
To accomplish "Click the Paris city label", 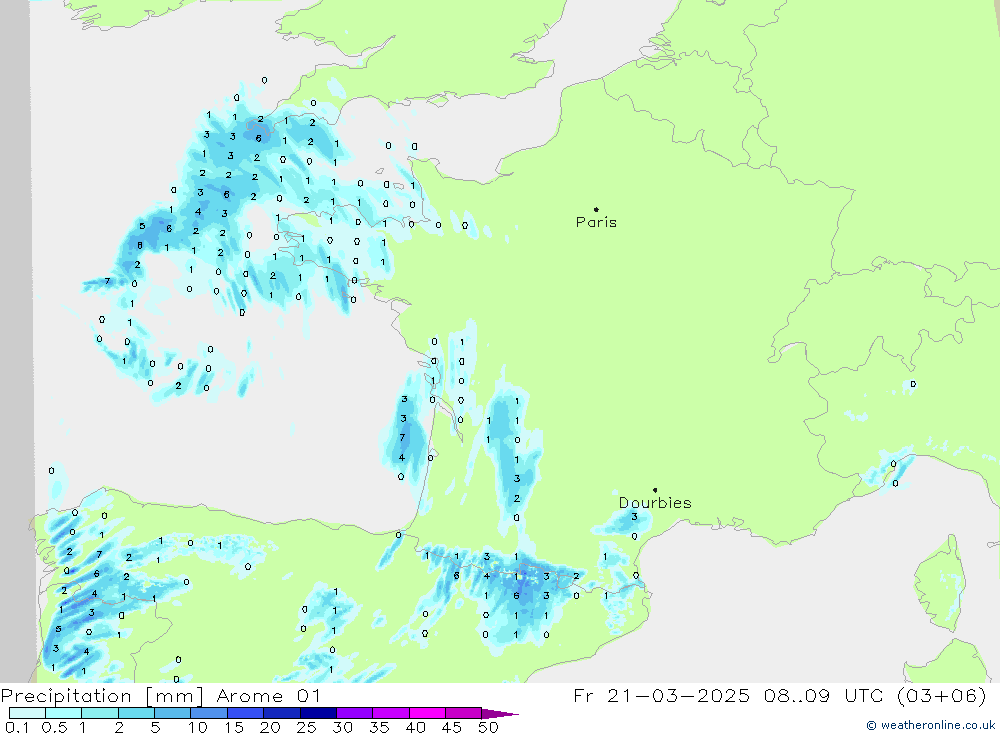I will pos(596,222).
